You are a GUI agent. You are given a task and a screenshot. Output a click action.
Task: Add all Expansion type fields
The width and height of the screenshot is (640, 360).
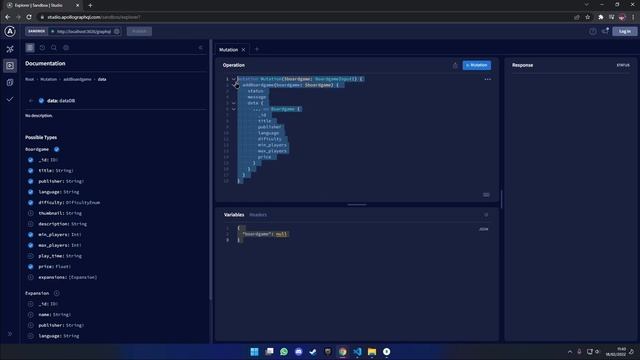click(x=57, y=293)
